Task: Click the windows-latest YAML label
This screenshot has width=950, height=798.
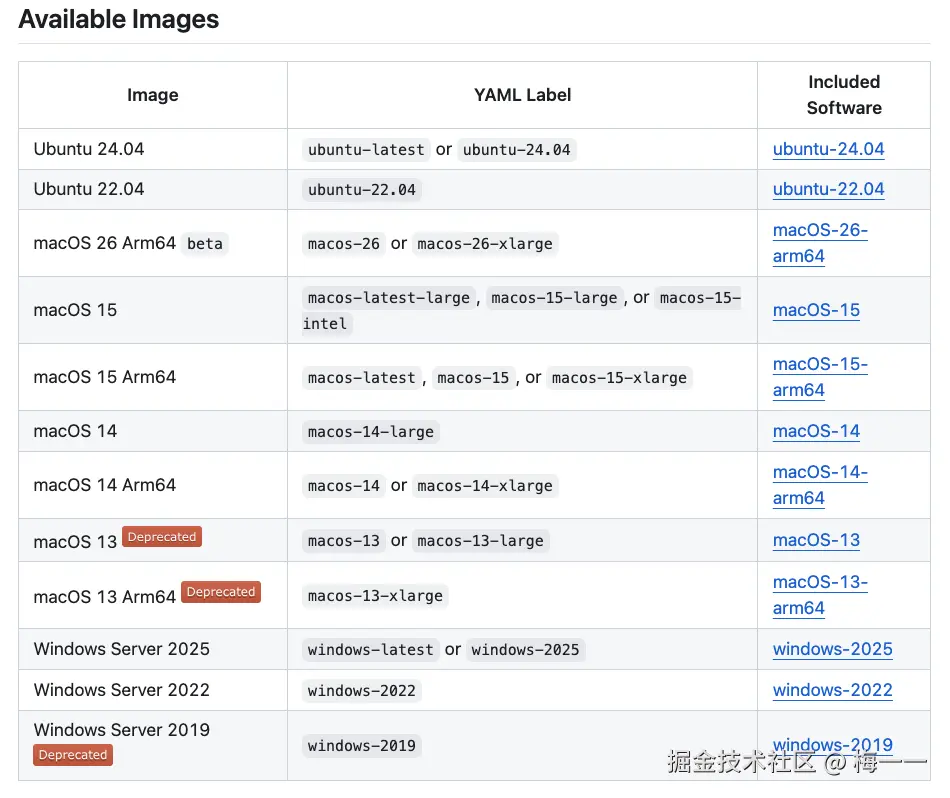Action: 371,650
